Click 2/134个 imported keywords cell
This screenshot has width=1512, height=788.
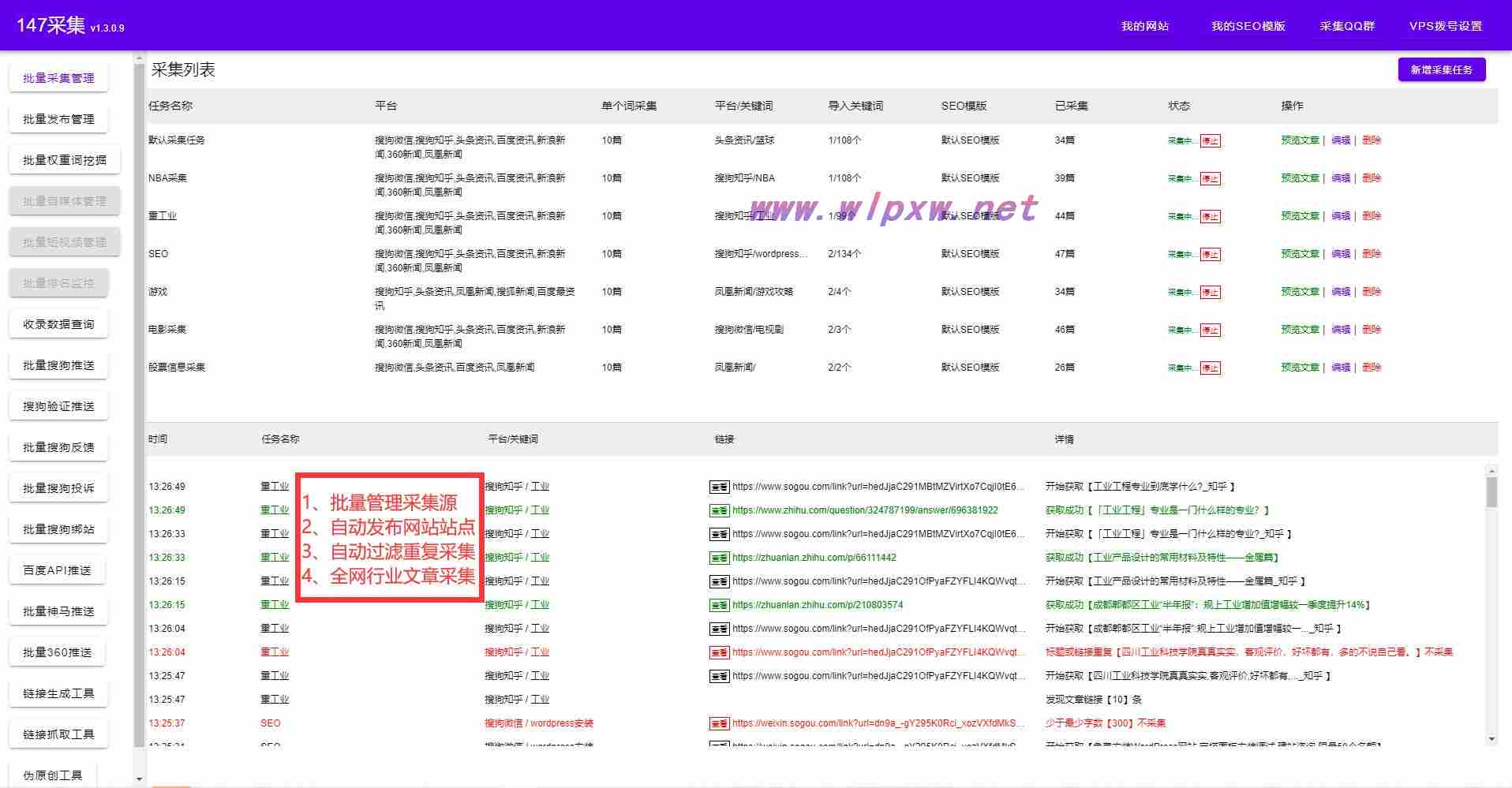tap(844, 254)
